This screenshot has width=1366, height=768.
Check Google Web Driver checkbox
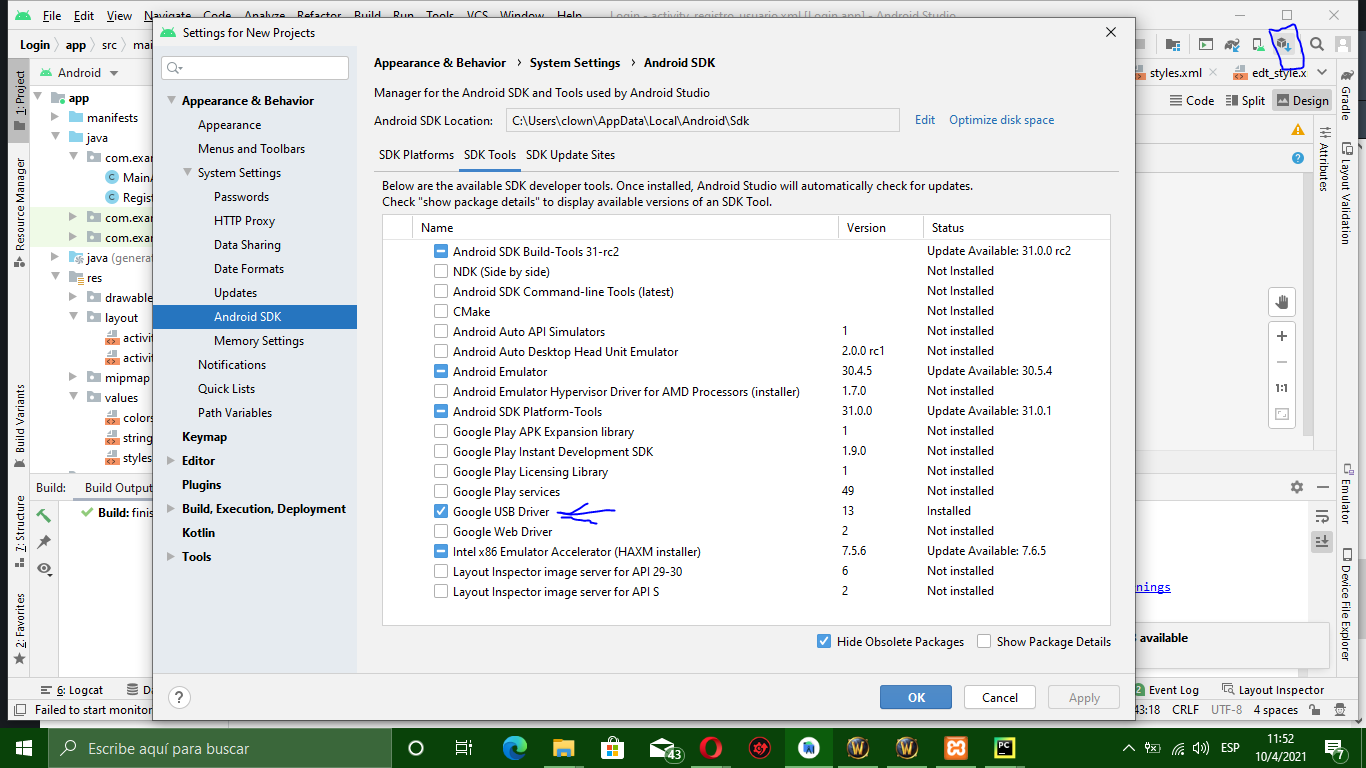[x=441, y=531]
